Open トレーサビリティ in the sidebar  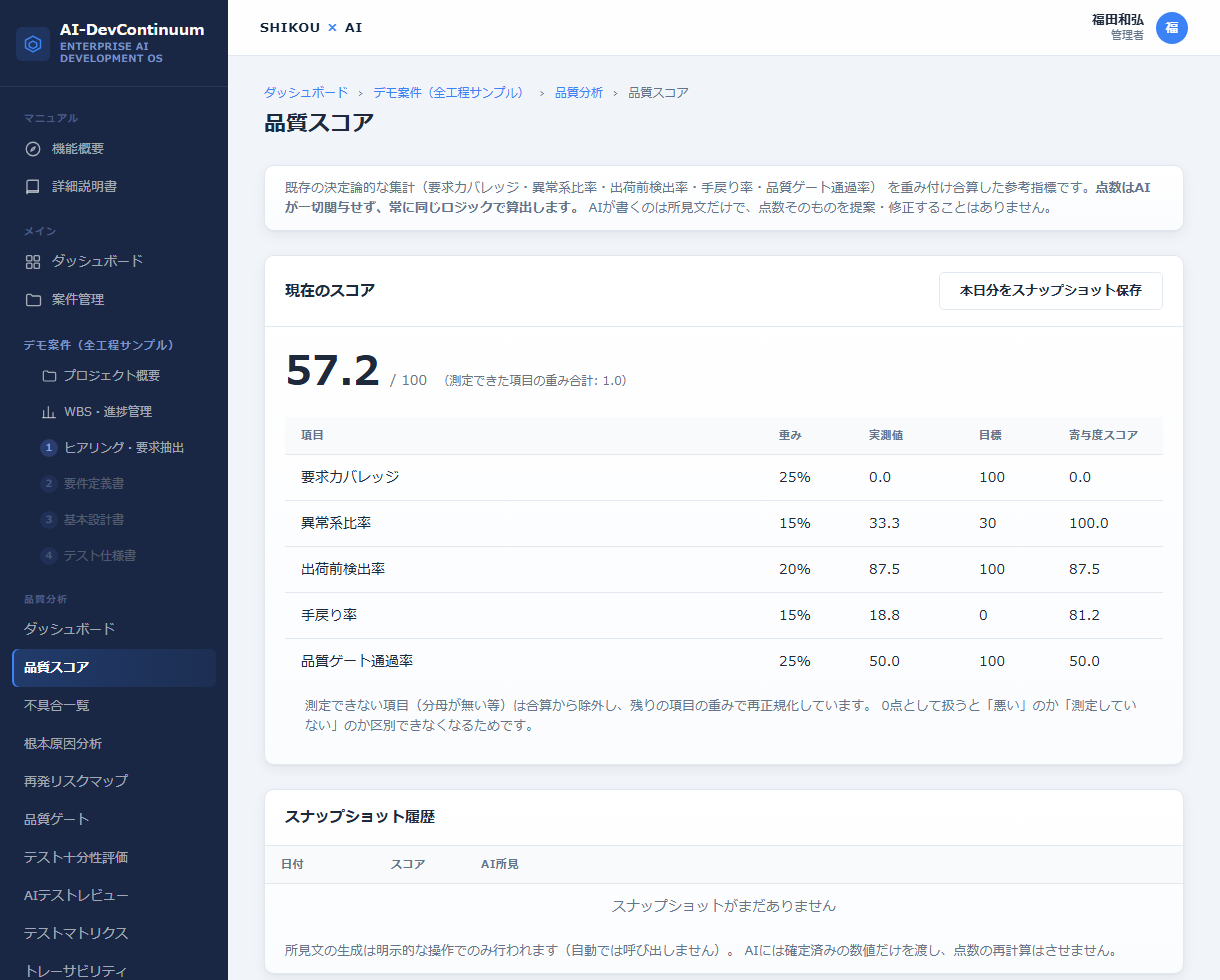point(114,970)
